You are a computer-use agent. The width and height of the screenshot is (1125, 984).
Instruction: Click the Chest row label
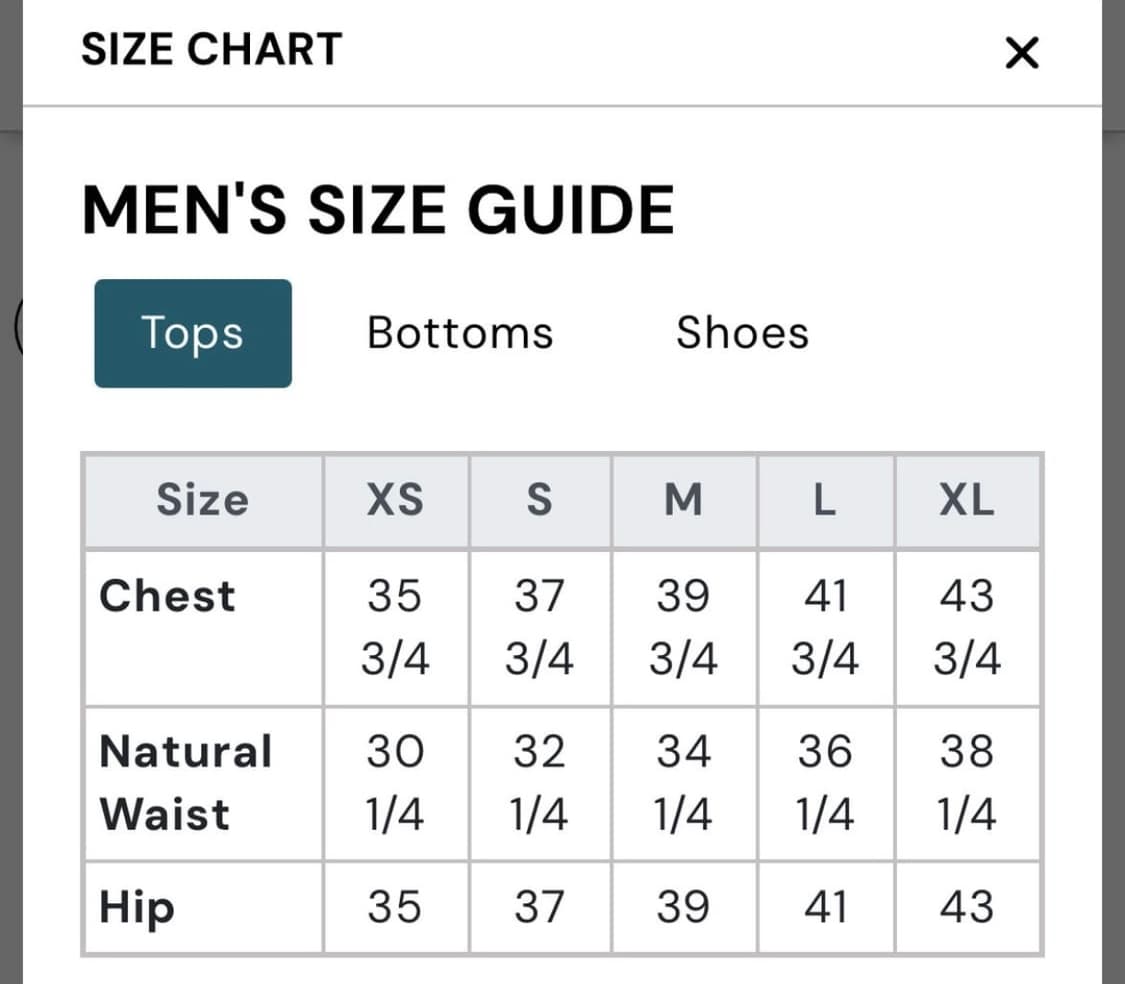point(168,596)
